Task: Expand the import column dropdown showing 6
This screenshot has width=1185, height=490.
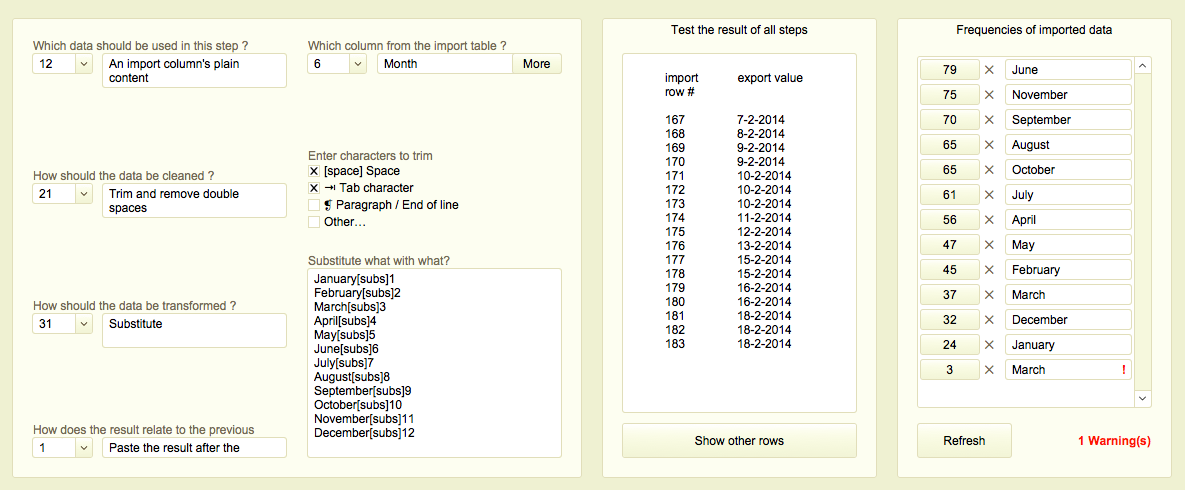Action: [358, 64]
